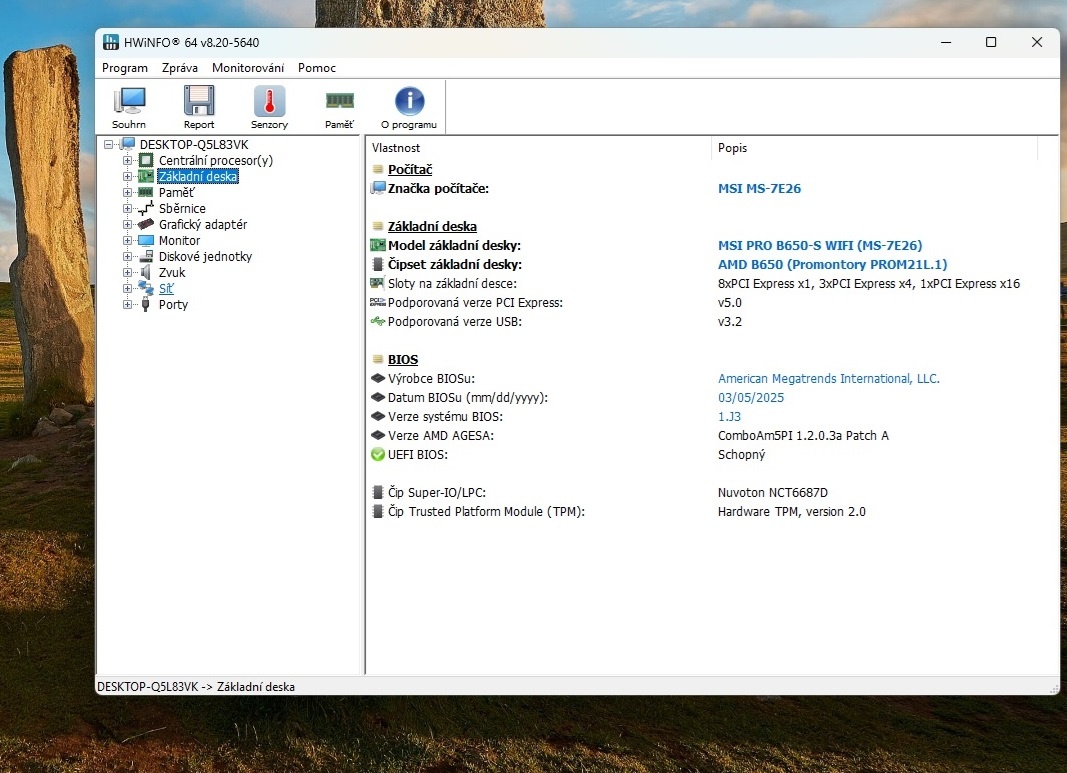The height and width of the screenshot is (773, 1067).
Task: Select Centrální procesor(y) tree item
Action: [216, 161]
